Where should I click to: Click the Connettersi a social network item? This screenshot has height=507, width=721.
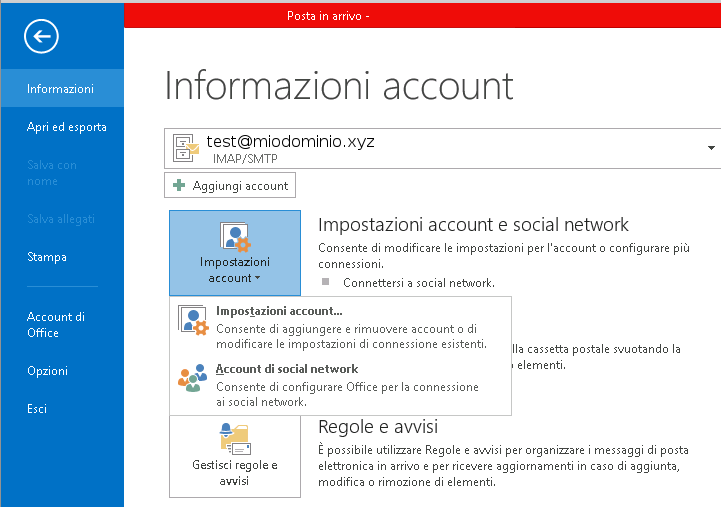click(x=418, y=283)
